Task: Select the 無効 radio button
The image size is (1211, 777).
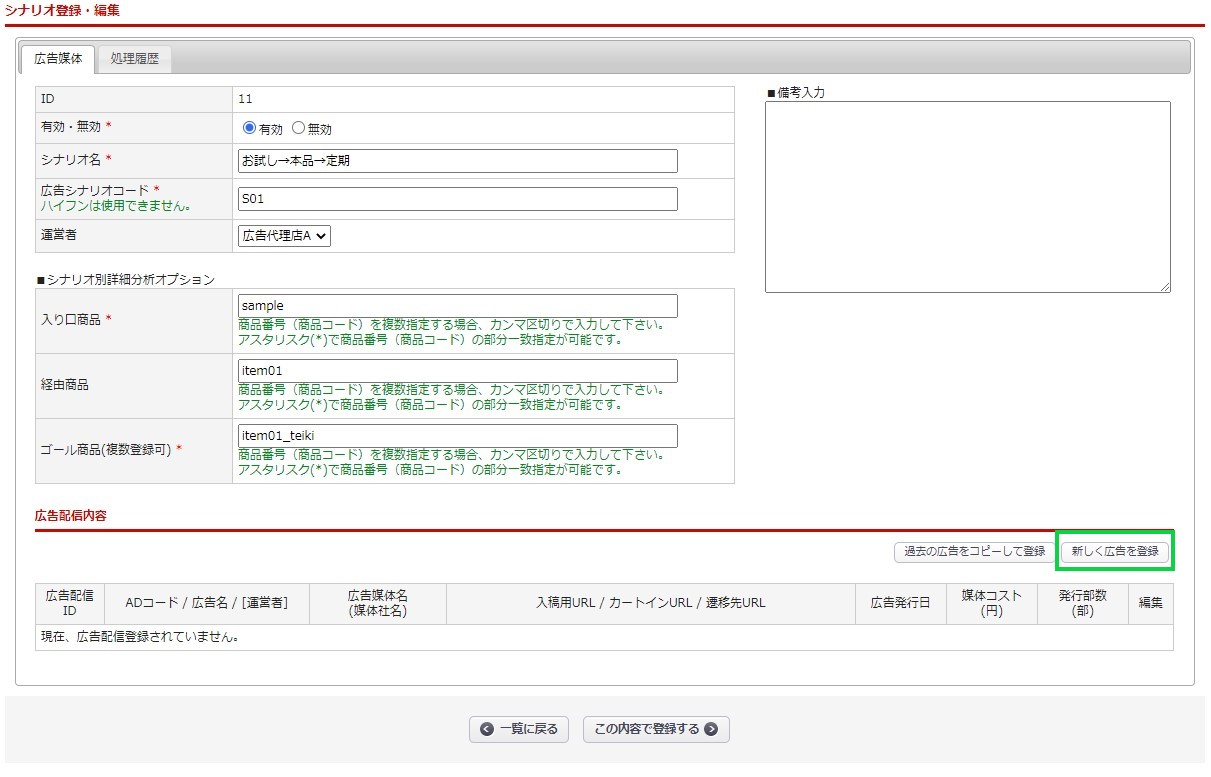Action: [298, 128]
